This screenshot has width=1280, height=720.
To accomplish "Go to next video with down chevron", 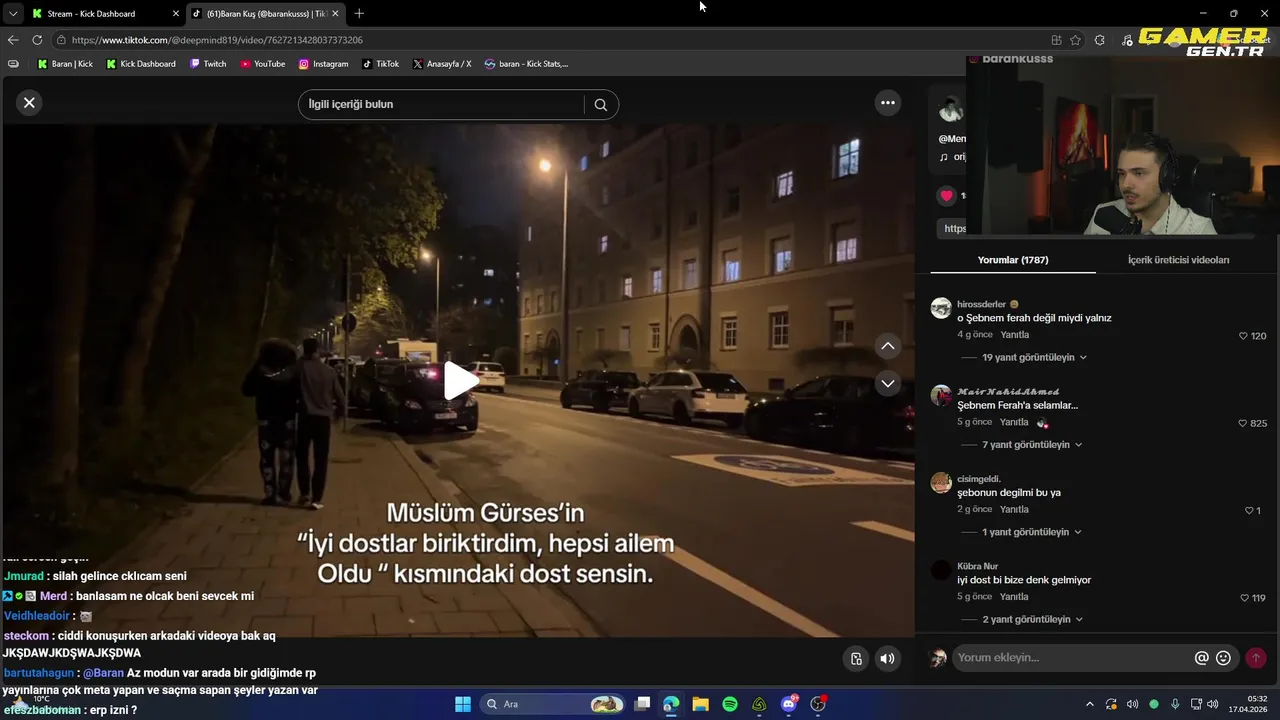I will point(887,383).
